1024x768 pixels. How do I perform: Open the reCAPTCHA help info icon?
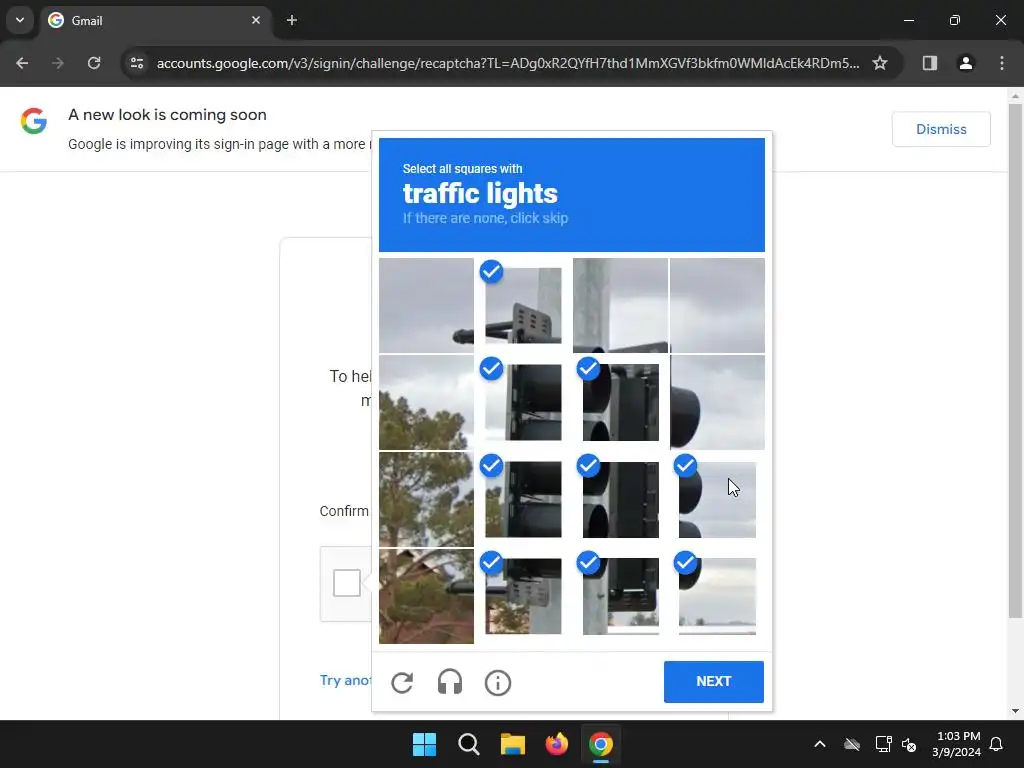pos(498,682)
